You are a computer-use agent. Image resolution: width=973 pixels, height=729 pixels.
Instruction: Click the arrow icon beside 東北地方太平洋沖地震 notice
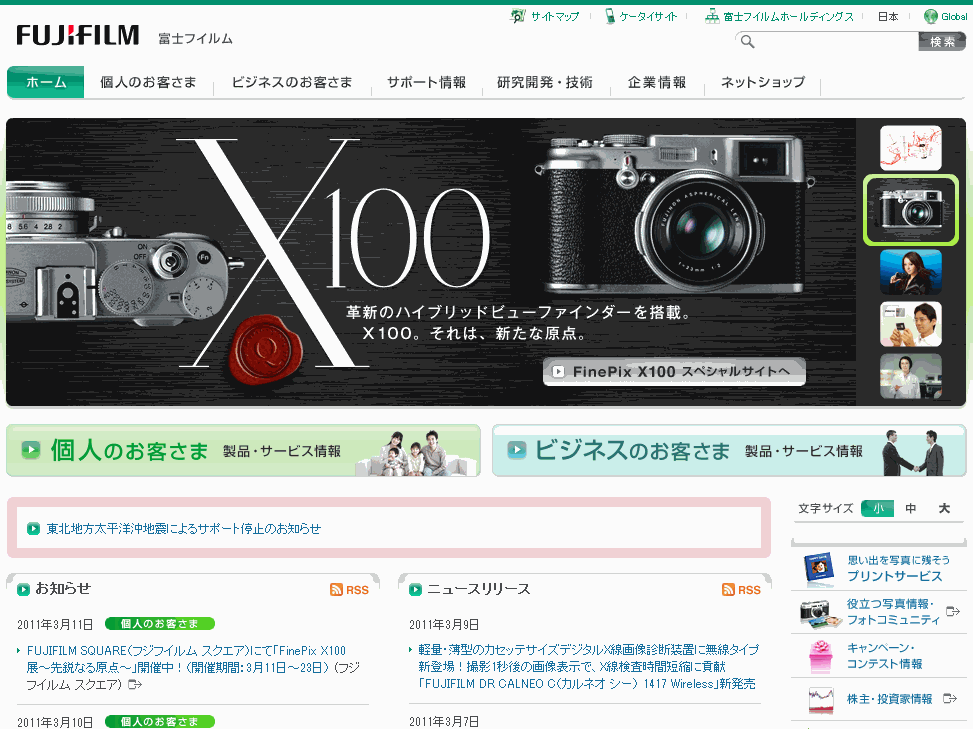33,529
